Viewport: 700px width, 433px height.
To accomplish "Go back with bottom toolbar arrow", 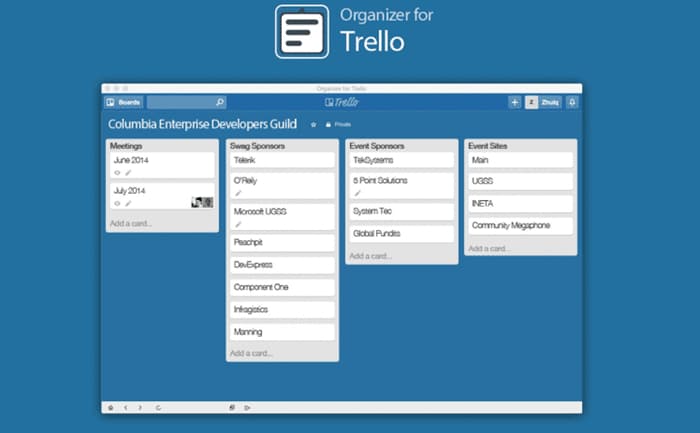I will point(126,408).
